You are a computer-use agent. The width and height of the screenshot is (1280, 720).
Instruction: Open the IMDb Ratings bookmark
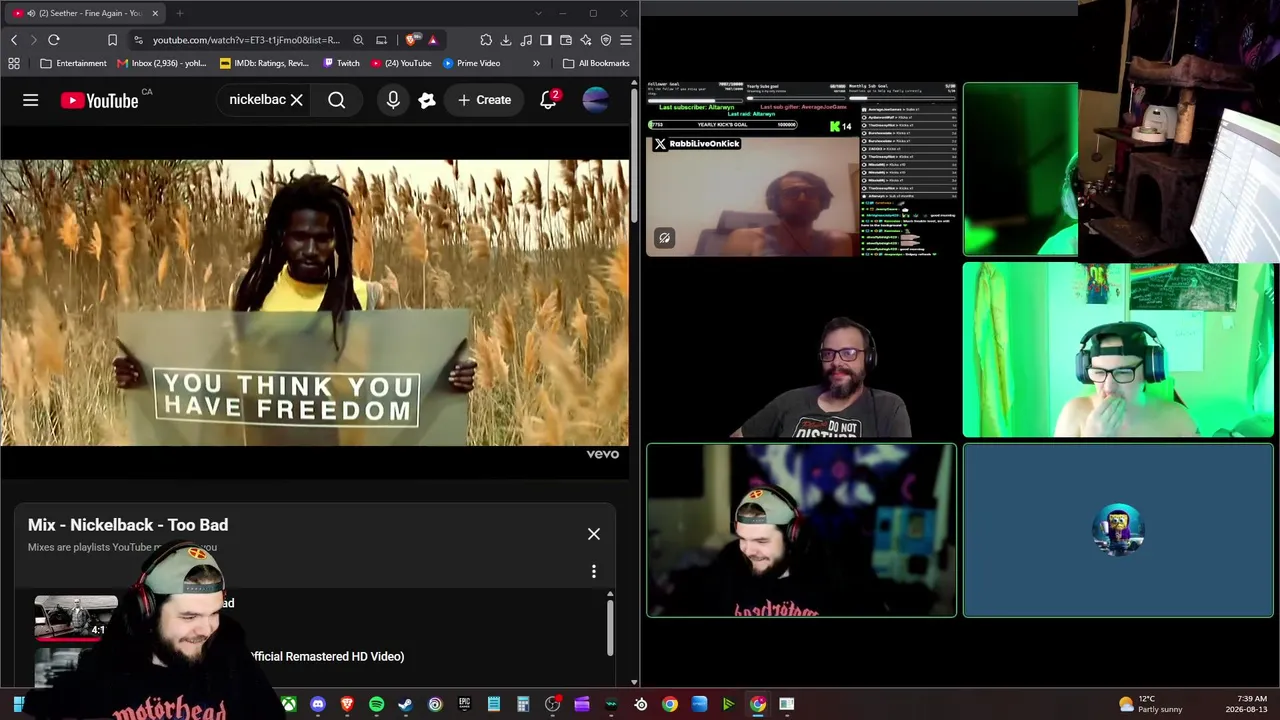(x=264, y=63)
